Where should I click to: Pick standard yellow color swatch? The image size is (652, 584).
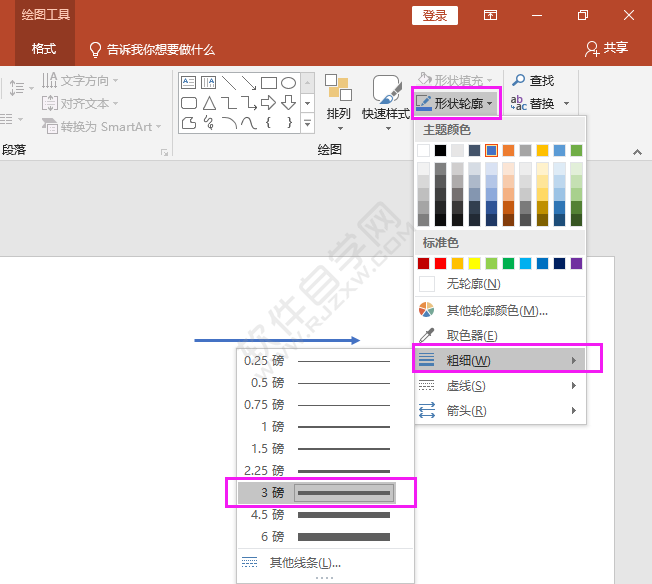point(474,263)
